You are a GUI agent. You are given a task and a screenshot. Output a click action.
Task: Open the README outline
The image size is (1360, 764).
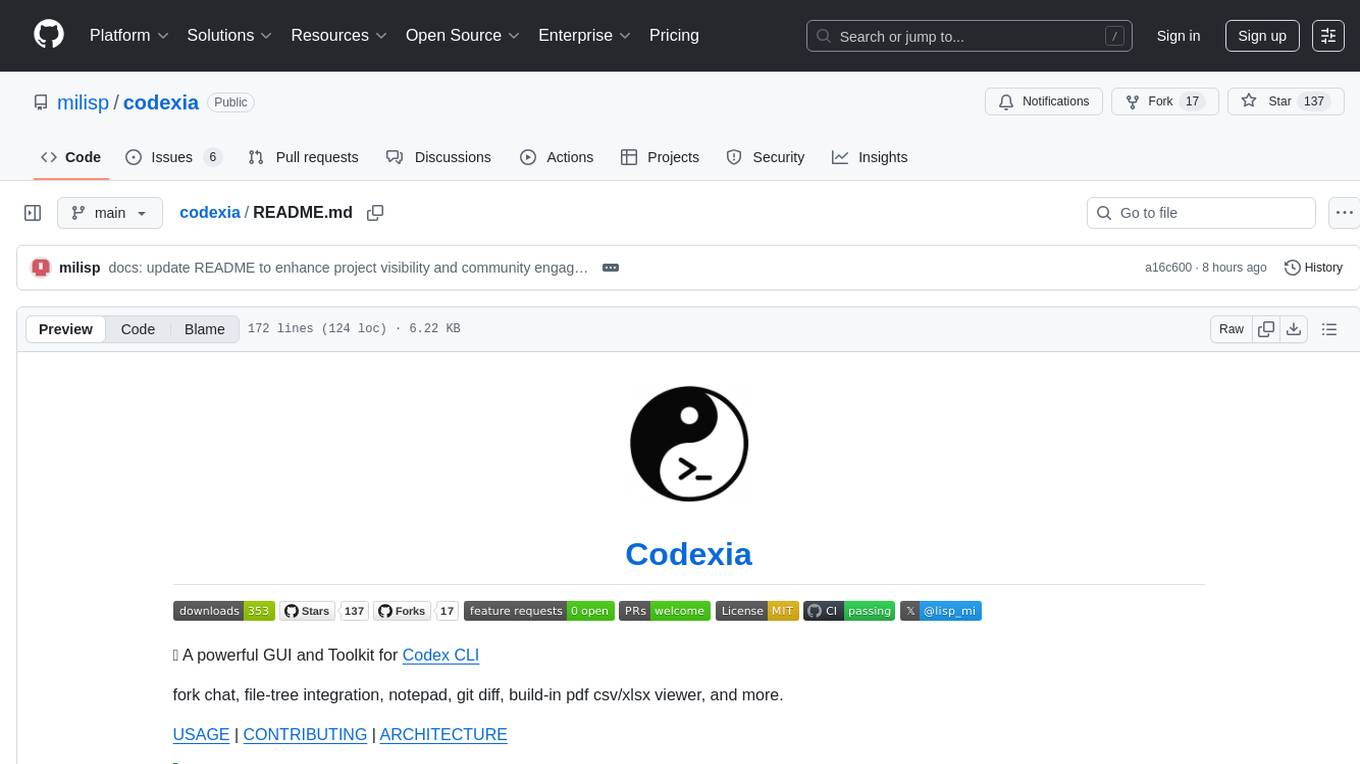tap(1329, 329)
